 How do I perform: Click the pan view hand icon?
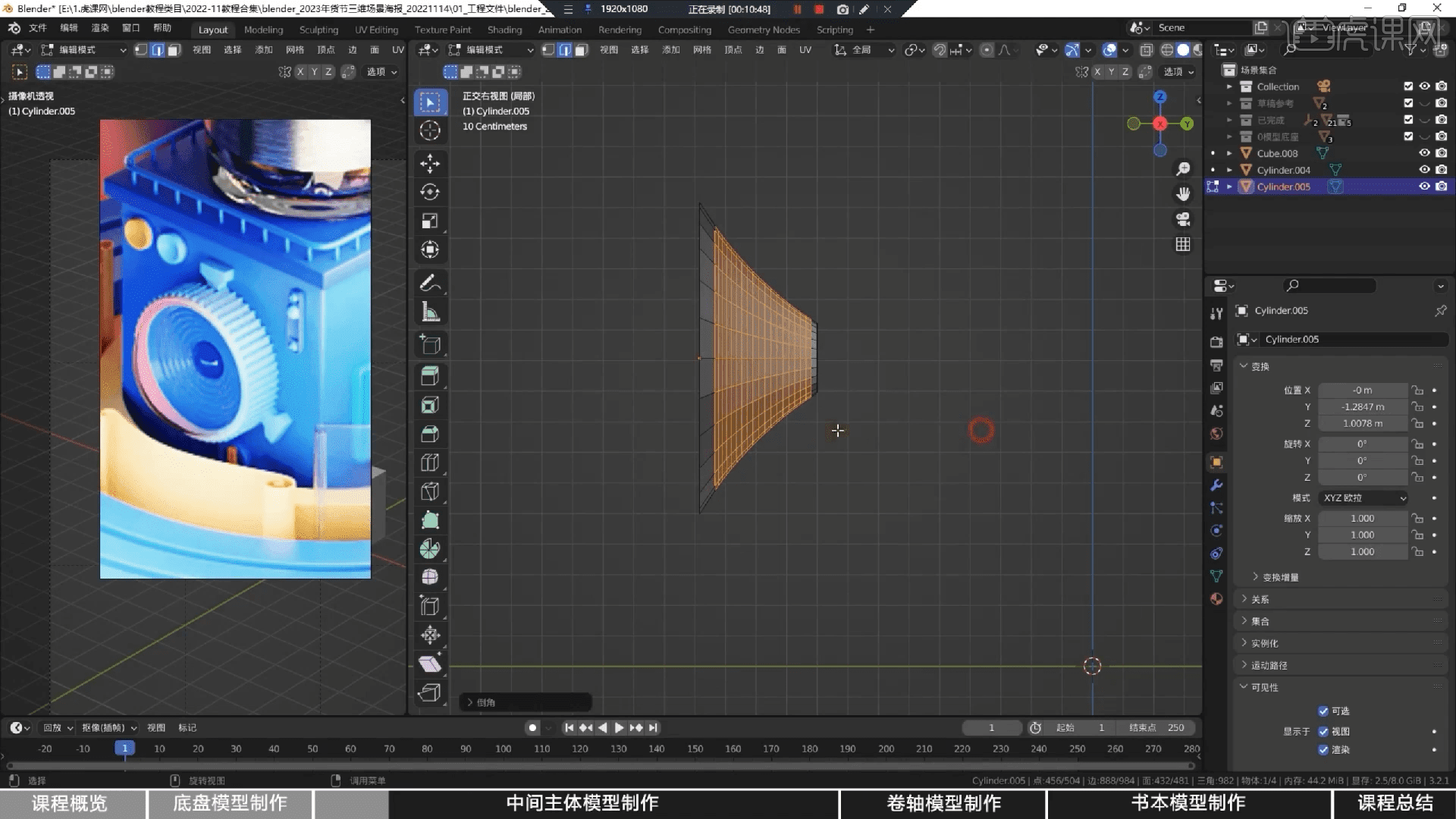click(x=1183, y=194)
